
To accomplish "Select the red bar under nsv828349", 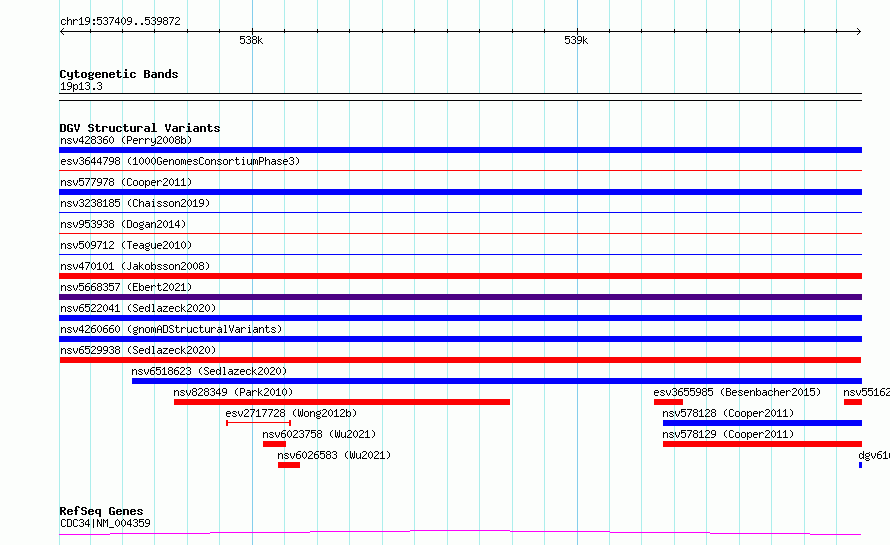I will (342, 402).
